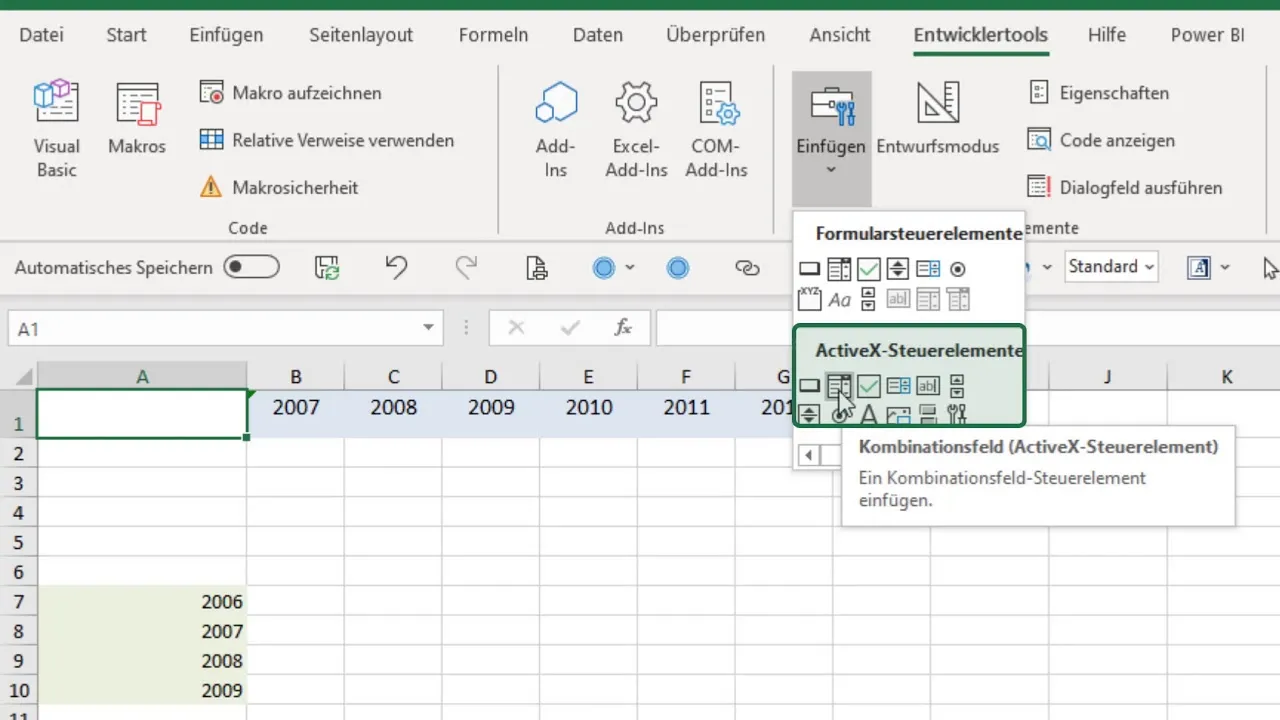Insert ActiveX text box (abl)
Screen dimensions: 1280x720
click(x=928, y=385)
